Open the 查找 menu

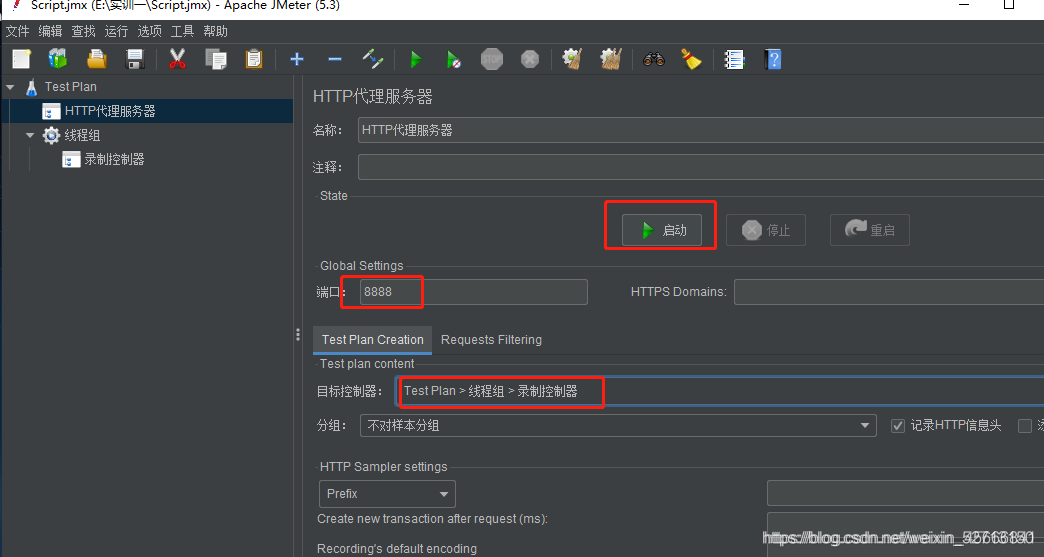pyautogui.click(x=83, y=31)
